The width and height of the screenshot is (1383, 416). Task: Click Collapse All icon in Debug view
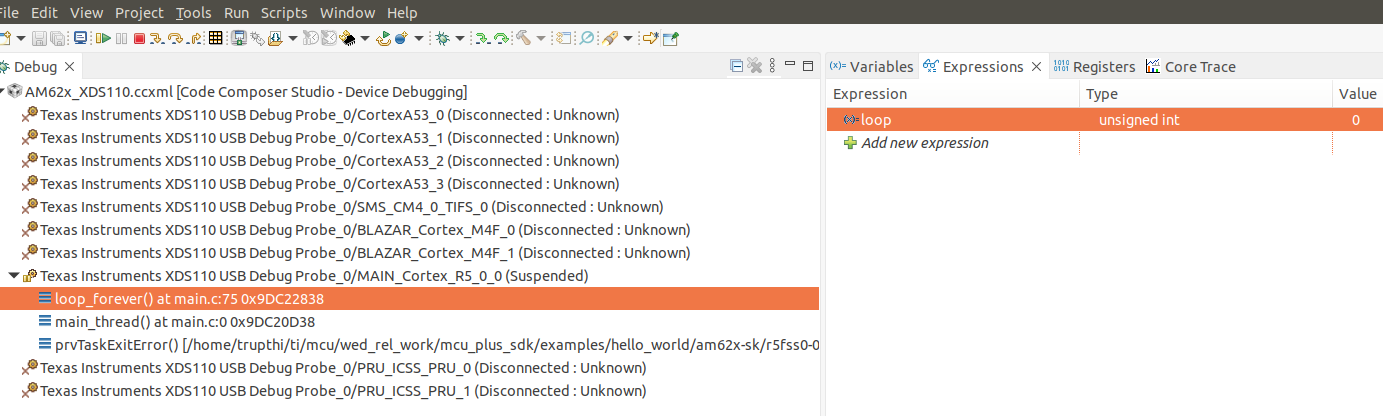click(x=737, y=67)
